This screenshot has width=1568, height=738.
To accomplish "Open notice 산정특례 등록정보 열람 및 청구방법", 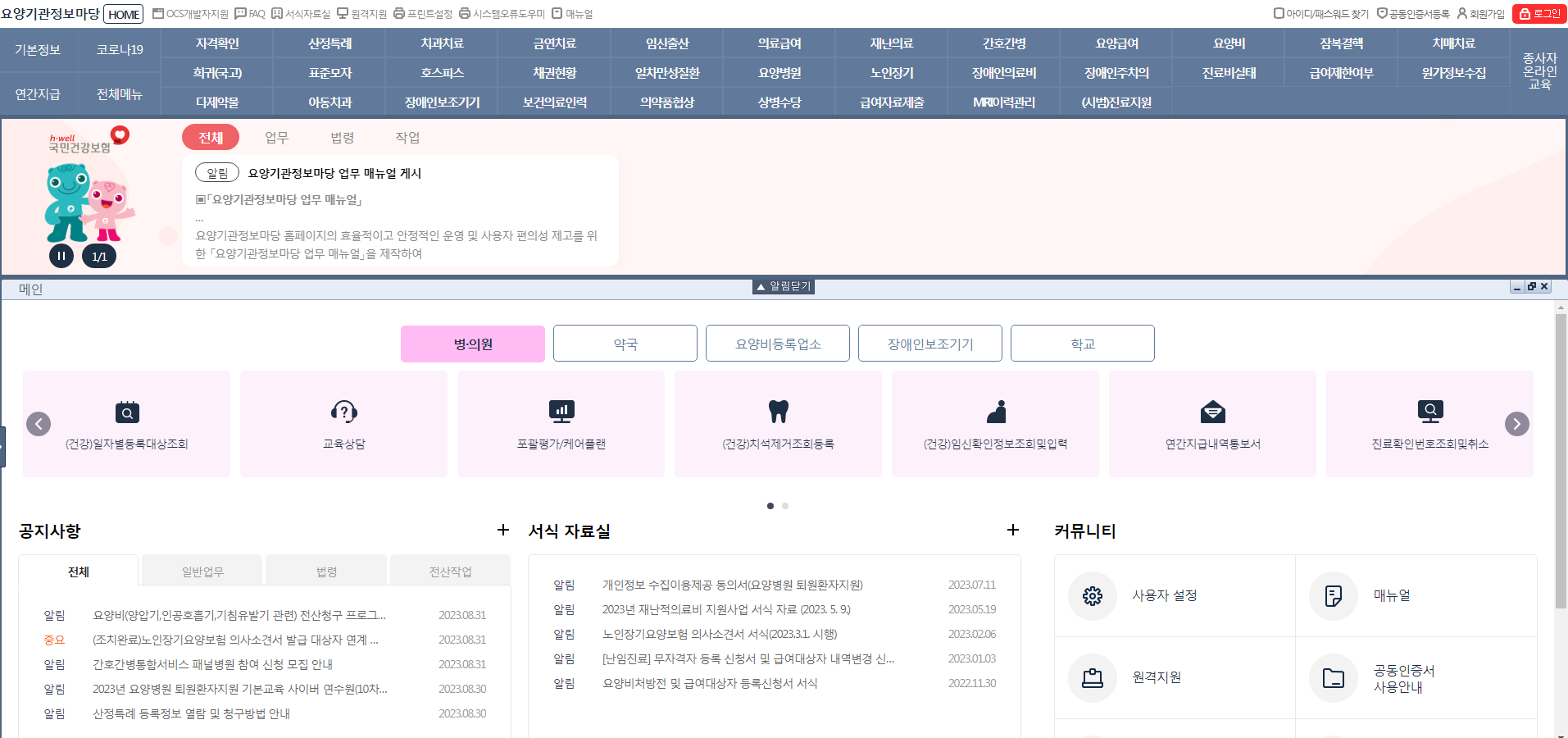I will click(x=191, y=713).
